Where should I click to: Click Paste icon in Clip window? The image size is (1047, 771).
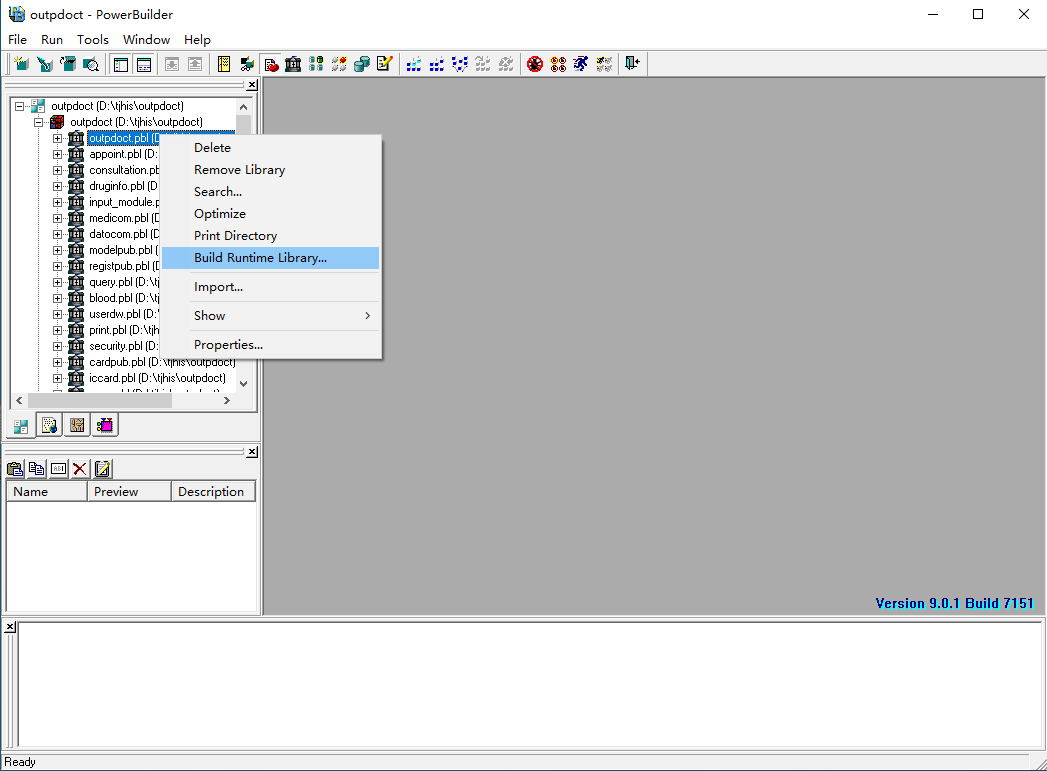pyautogui.click(x=15, y=469)
